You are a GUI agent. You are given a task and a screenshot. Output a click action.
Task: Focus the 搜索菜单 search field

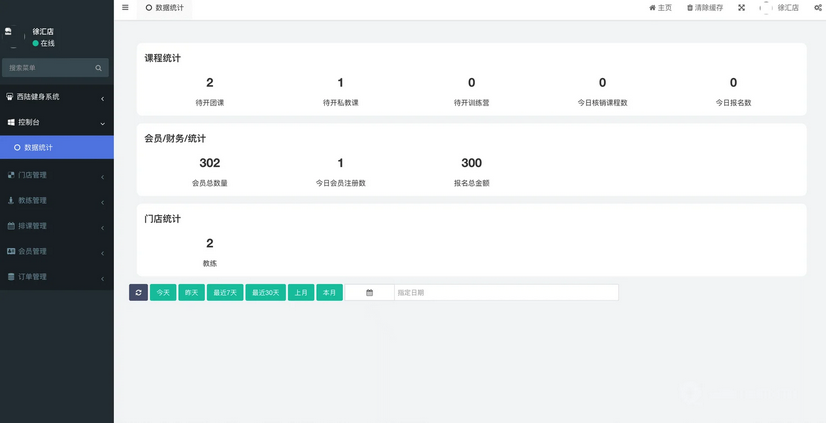click(55, 68)
